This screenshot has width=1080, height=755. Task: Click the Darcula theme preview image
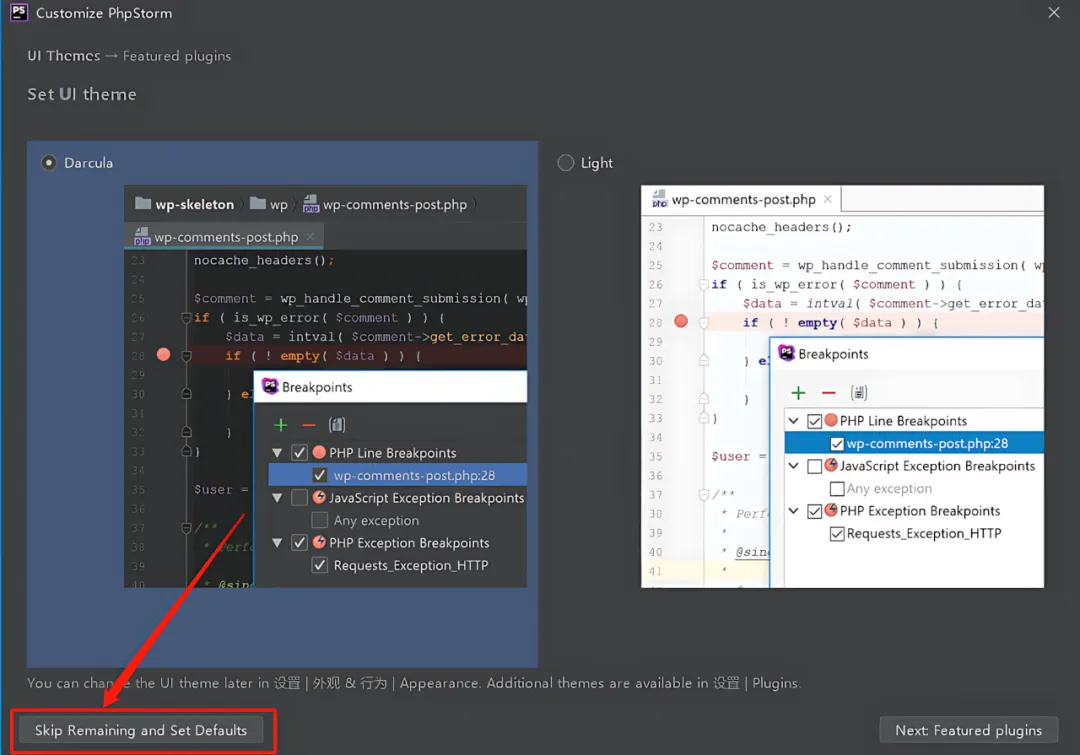coord(325,386)
